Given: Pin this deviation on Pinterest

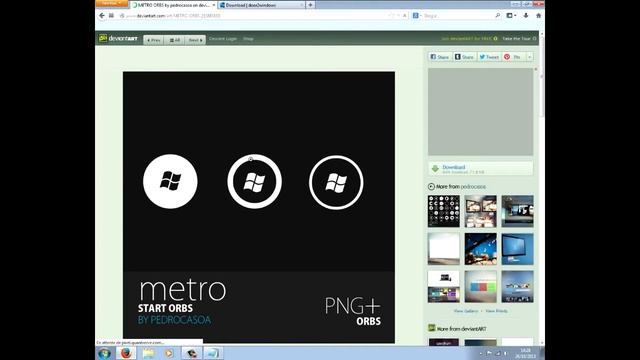Looking at the screenshot, I should click(513, 57).
